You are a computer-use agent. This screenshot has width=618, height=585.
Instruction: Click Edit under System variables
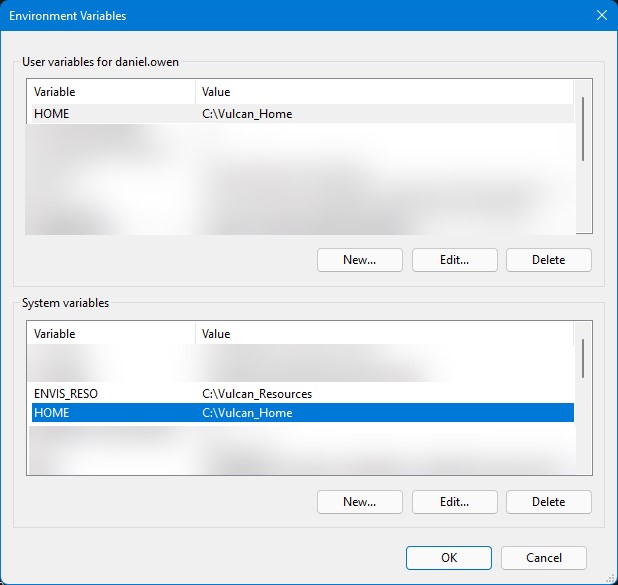coord(454,502)
